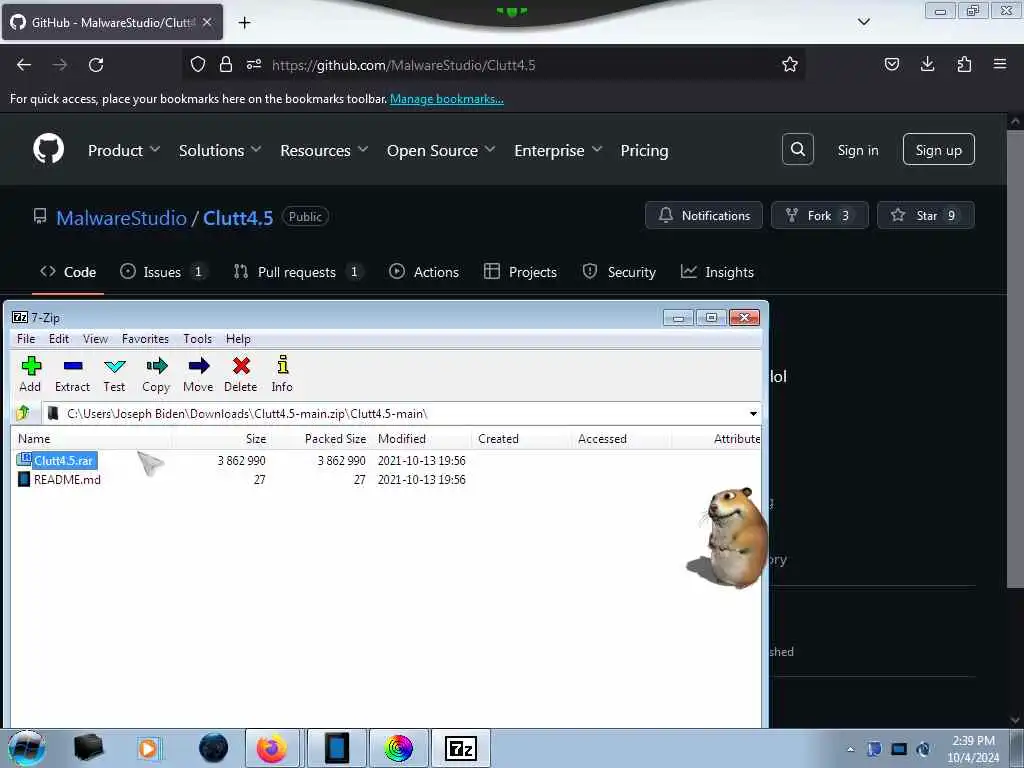
Task: Open the Pricing link on GitHub
Action: click(x=644, y=150)
